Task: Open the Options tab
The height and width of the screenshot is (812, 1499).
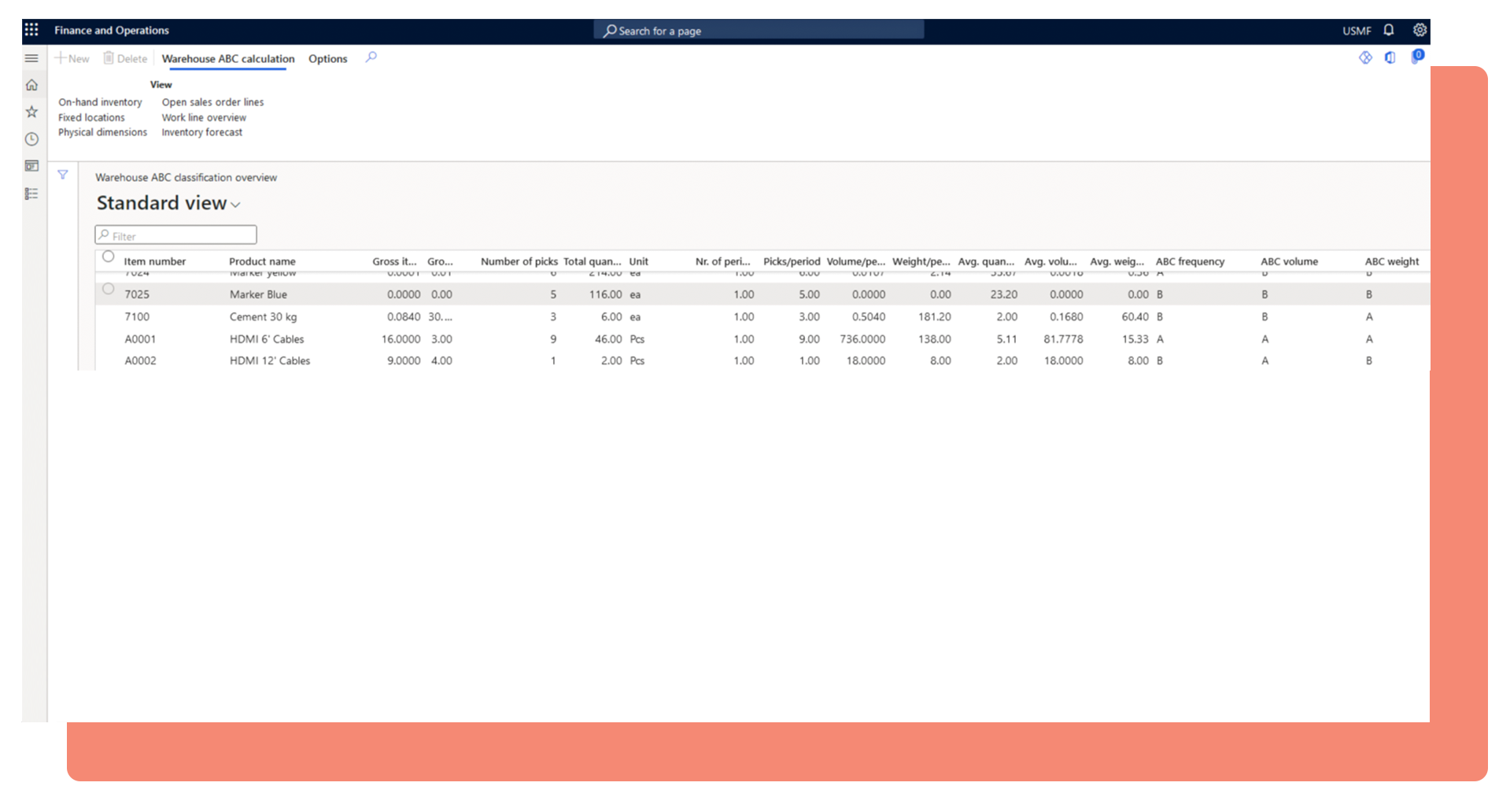Action: point(327,59)
